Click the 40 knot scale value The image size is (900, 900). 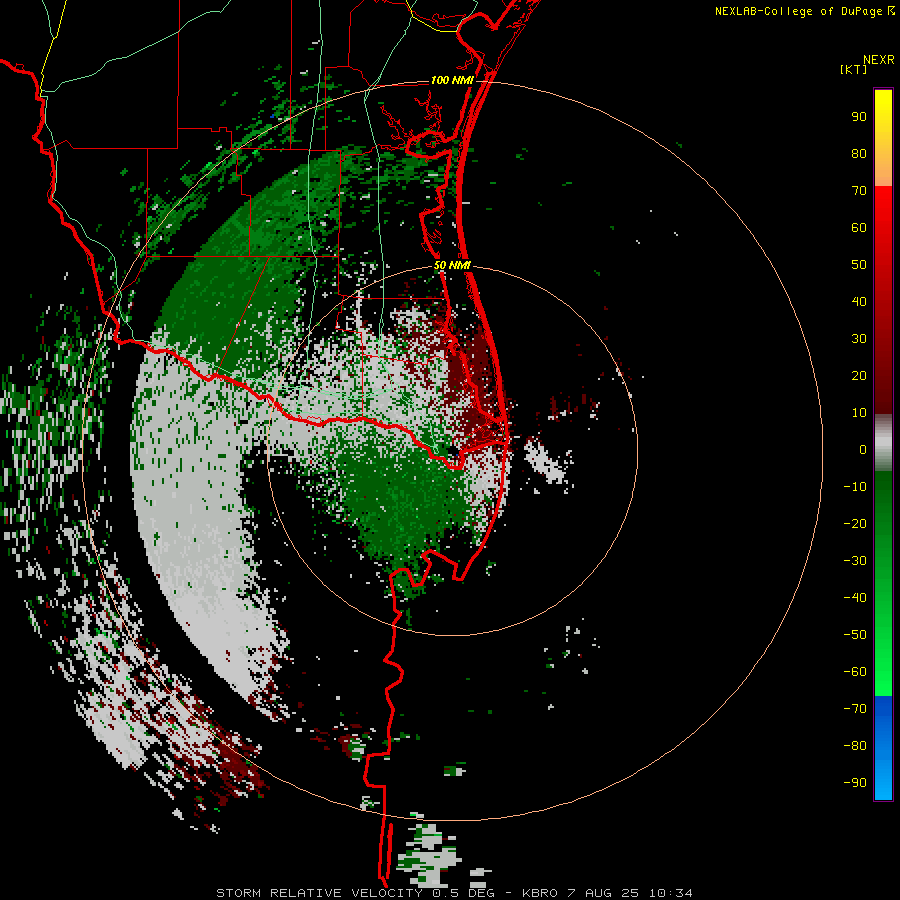point(859,302)
